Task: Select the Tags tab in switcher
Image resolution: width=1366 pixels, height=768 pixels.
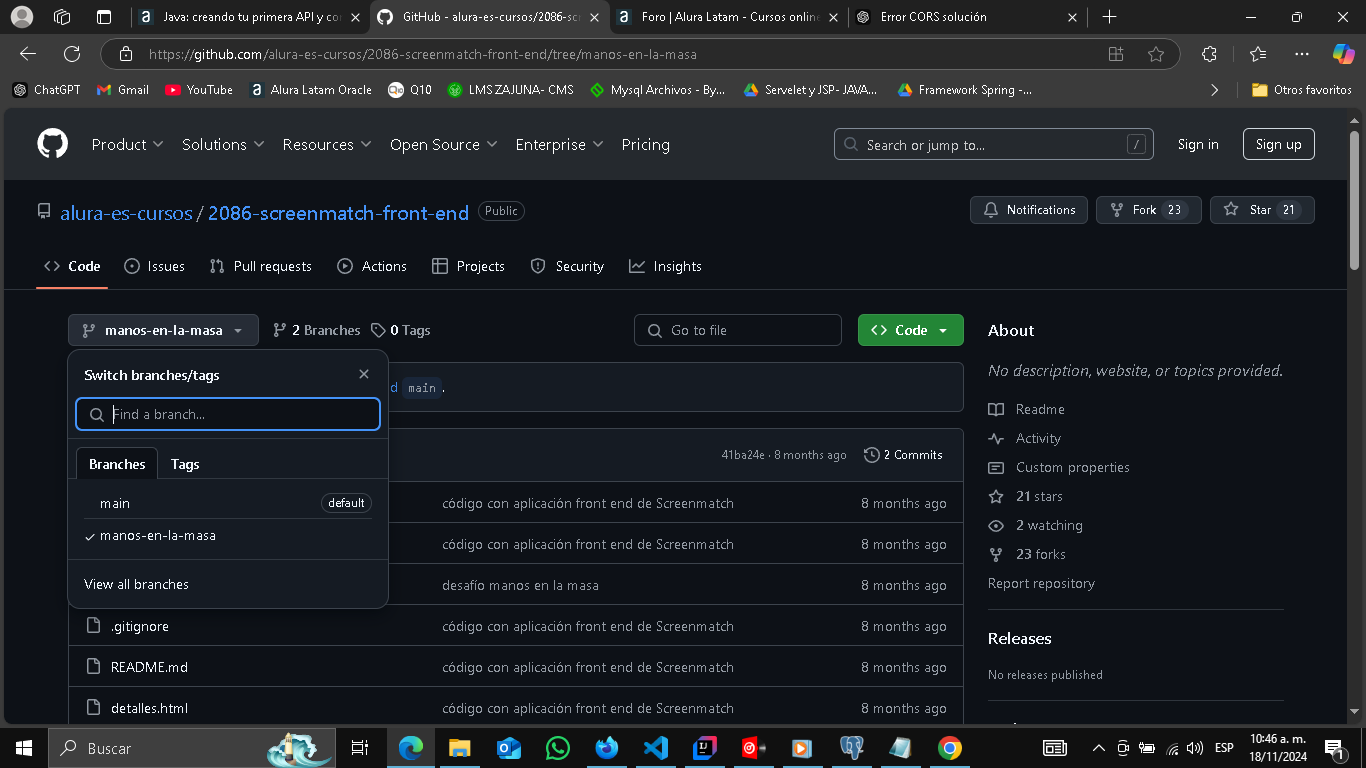Action: (185, 464)
